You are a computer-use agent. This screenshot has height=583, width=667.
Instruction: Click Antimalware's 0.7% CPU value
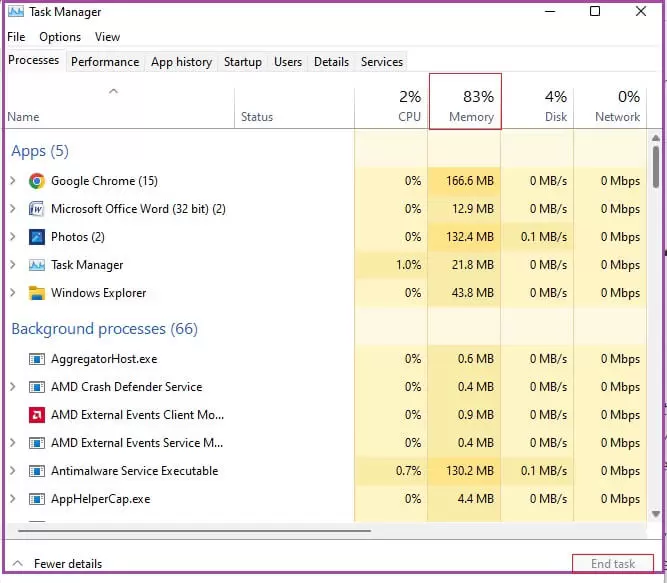click(408, 471)
